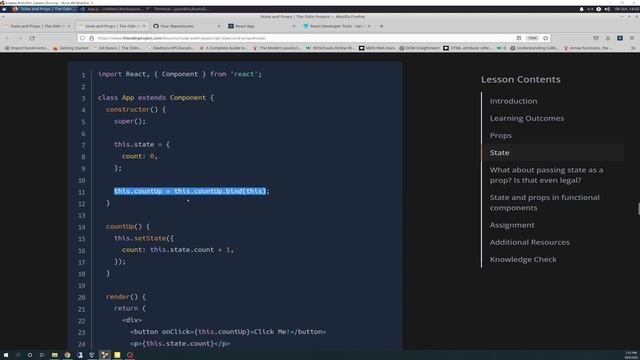
Task: Switch to the first State and Props tab
Action: click(x=37, y=26)
